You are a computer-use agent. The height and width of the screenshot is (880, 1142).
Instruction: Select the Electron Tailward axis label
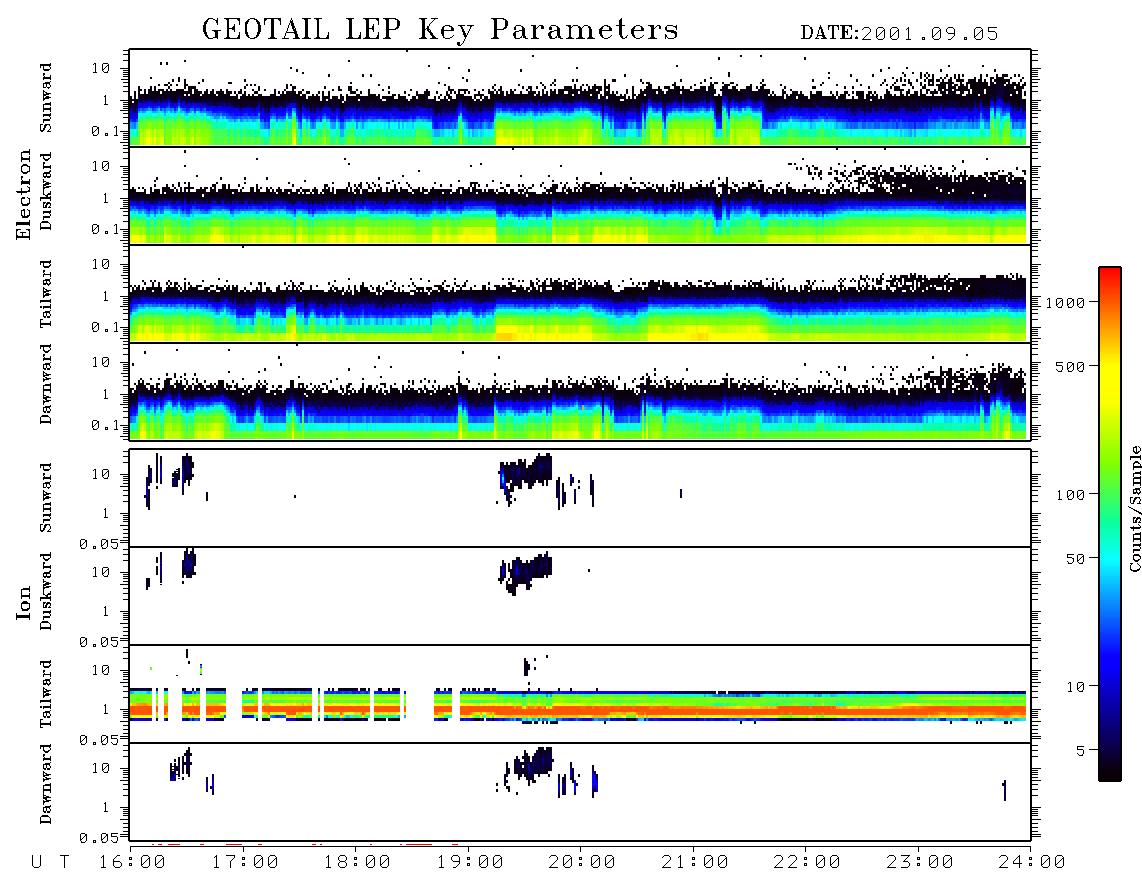click(45, 294)
